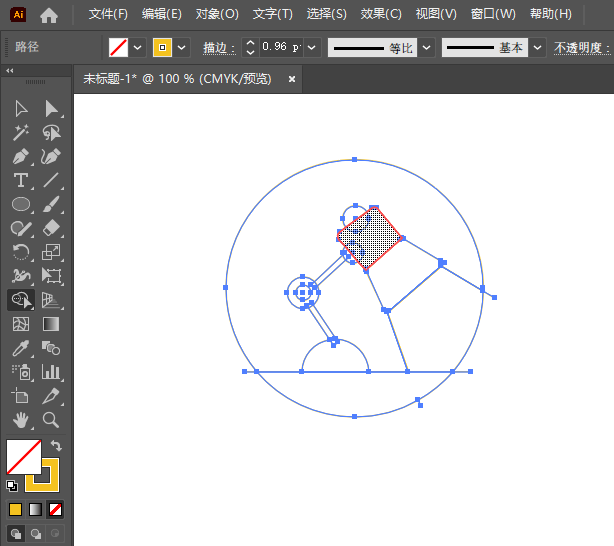Click the control bar yellow stroke swatch

click(x=163, y=48)
